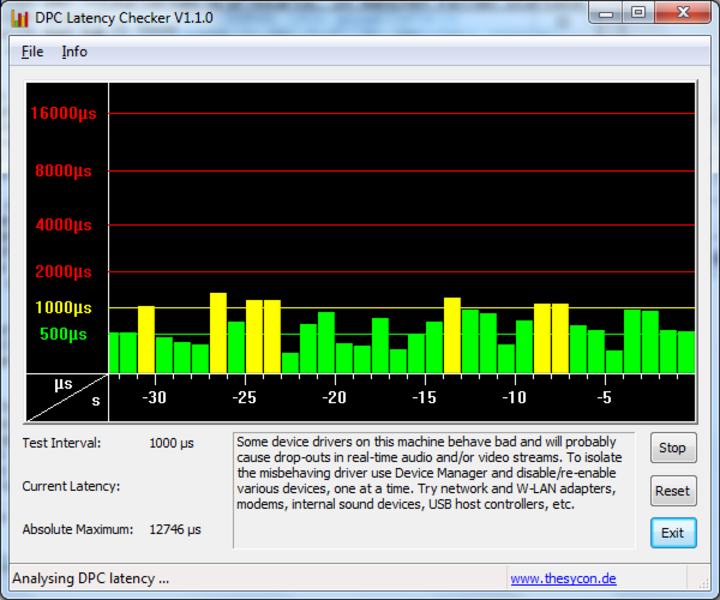Click the 4000µs axis label
The height and width of the screenshot is (600, 720).
click(x=63, y=225)
